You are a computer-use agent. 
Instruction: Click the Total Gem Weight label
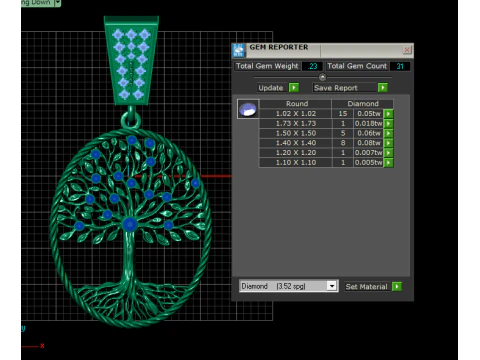point(267,66)
